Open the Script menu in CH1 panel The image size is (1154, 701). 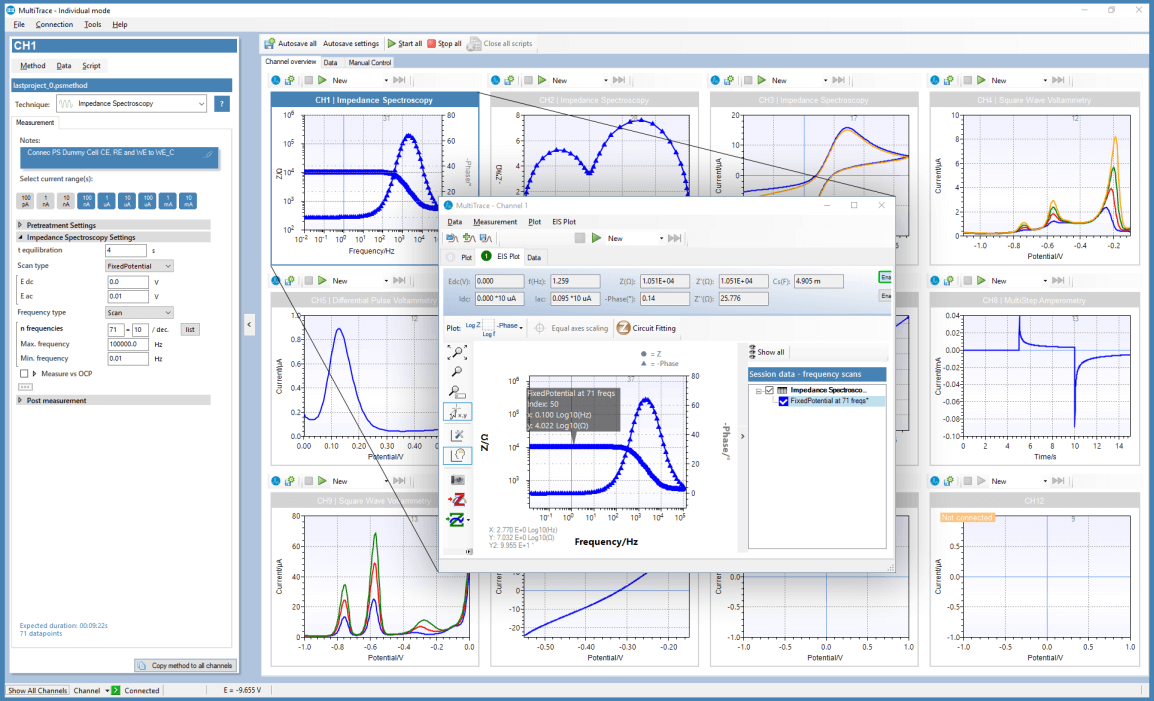coord(91,66)
